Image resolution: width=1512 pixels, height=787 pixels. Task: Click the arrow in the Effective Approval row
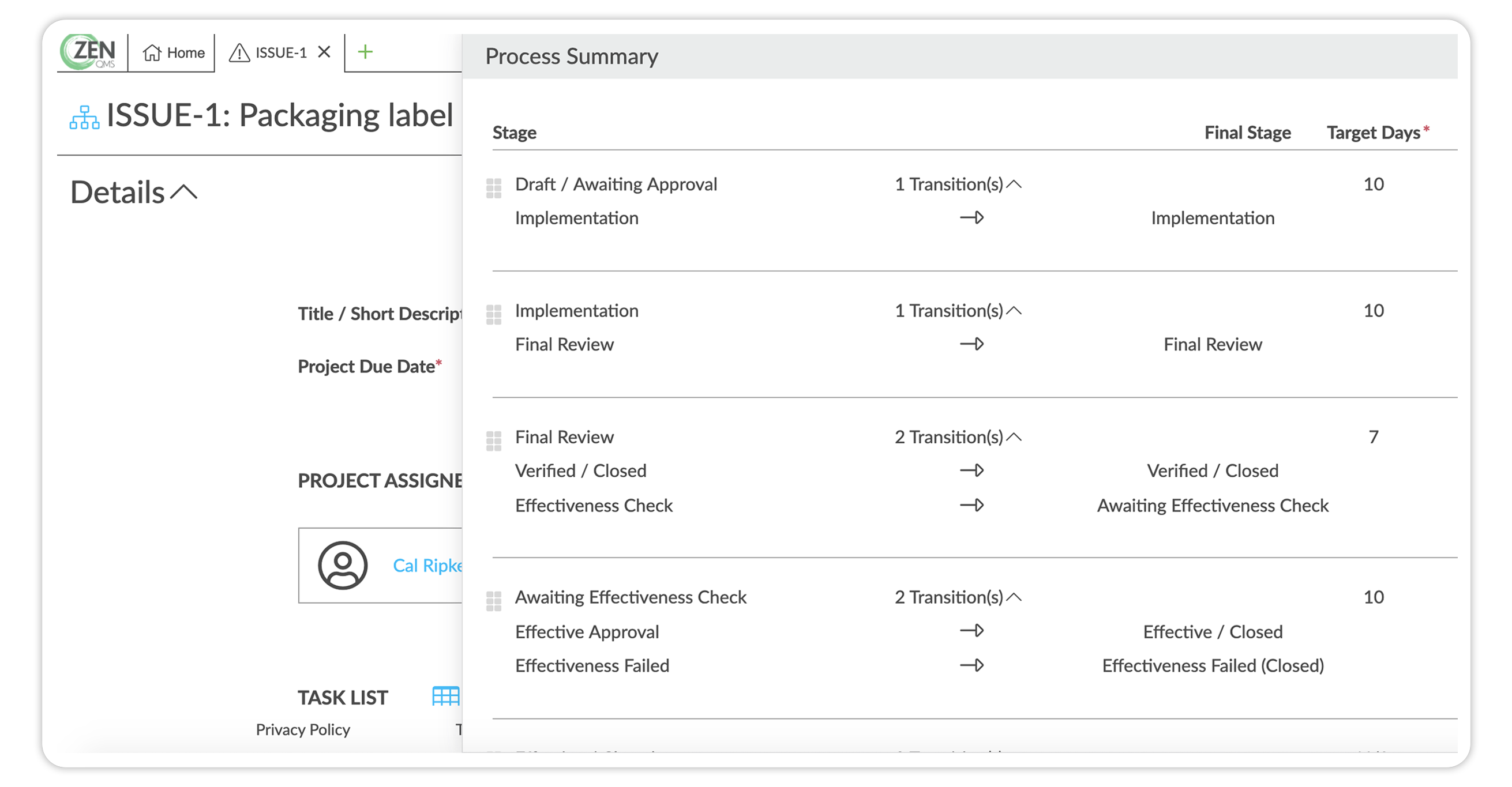[972, 631]
